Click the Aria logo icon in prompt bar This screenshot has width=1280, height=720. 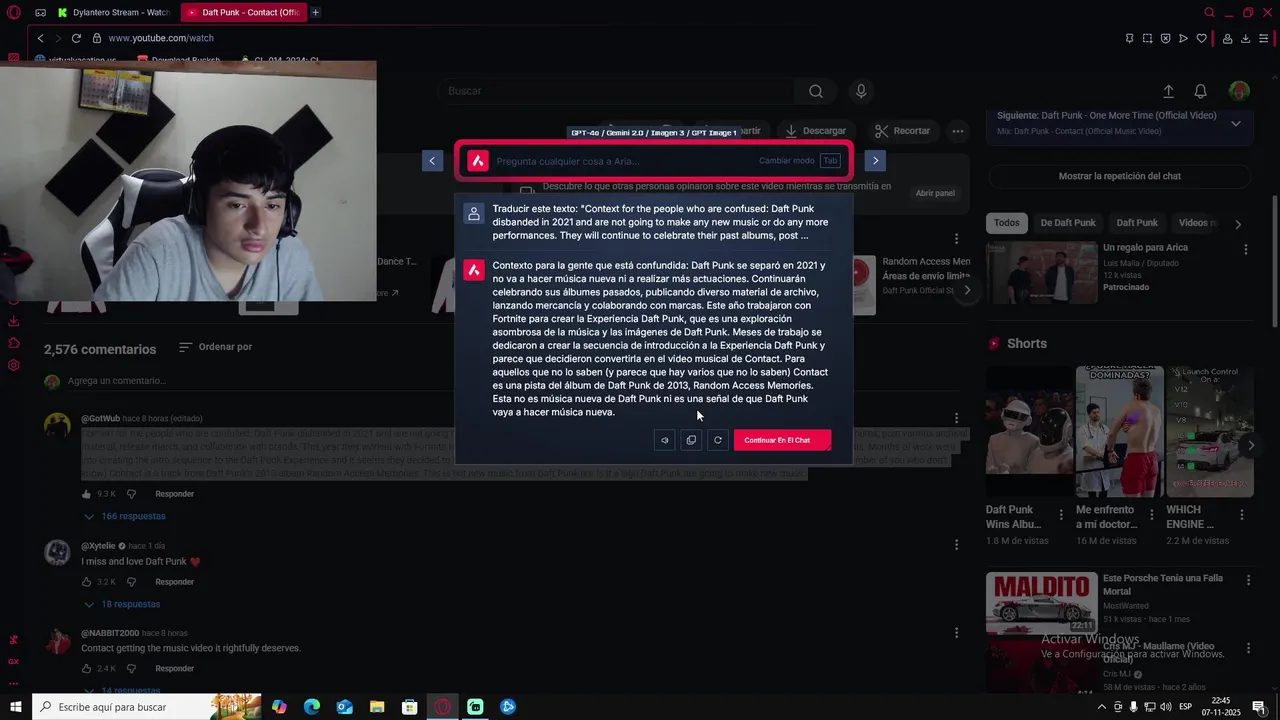pos(478,161)
